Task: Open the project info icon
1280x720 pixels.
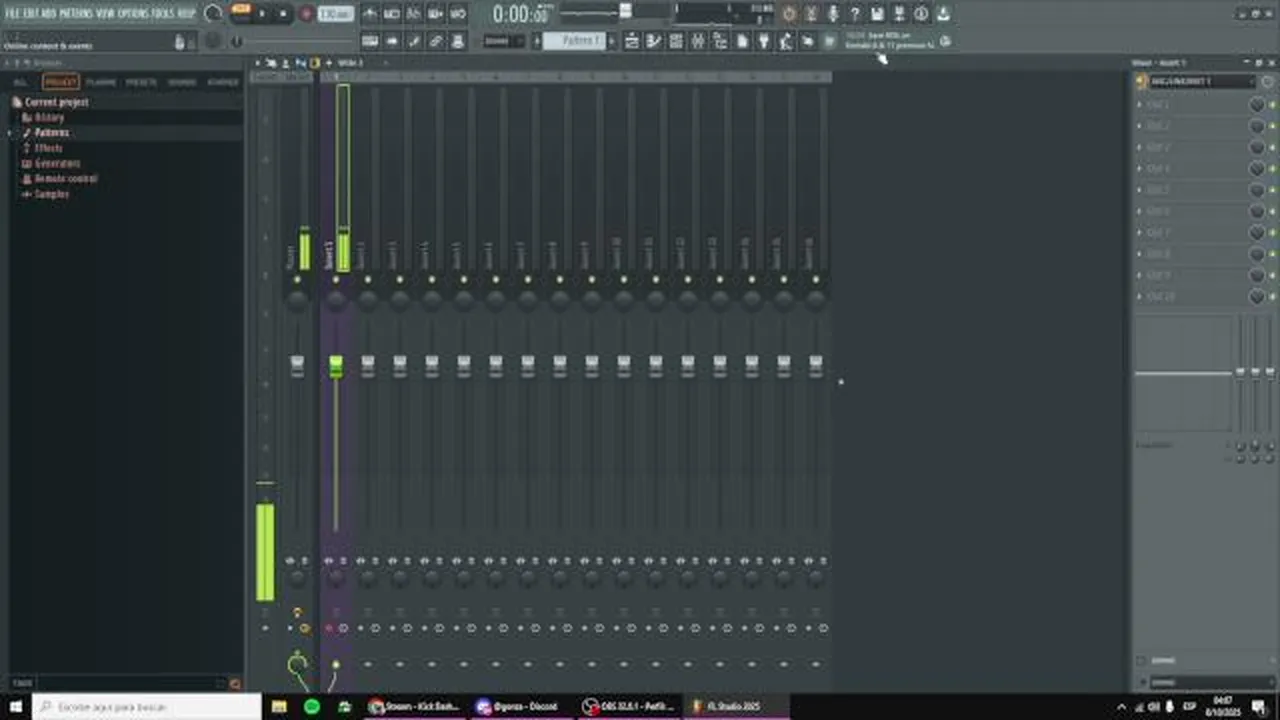Action: [921, 14]
